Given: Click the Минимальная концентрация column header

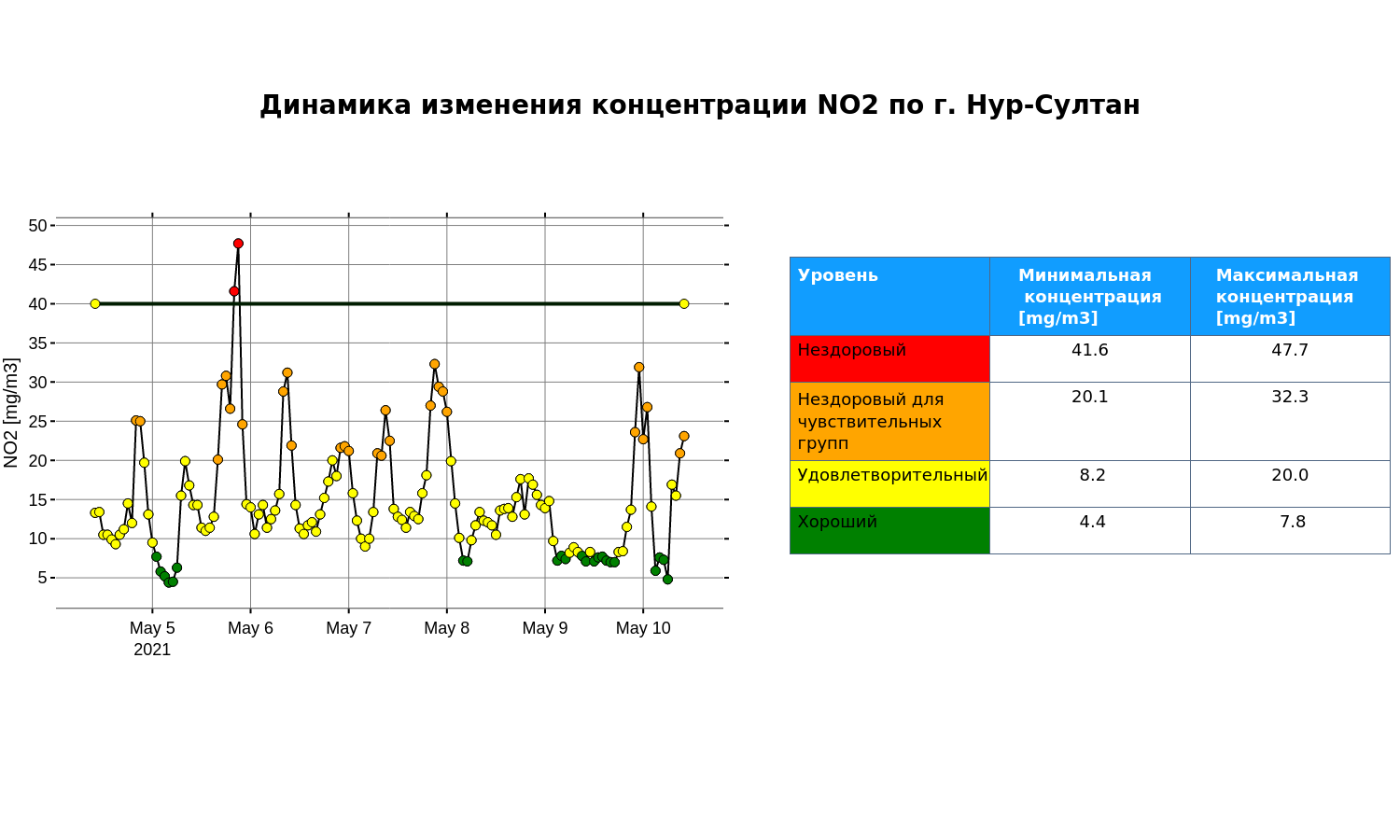Looking at the screenshot, I should (x=1090, y=296).
